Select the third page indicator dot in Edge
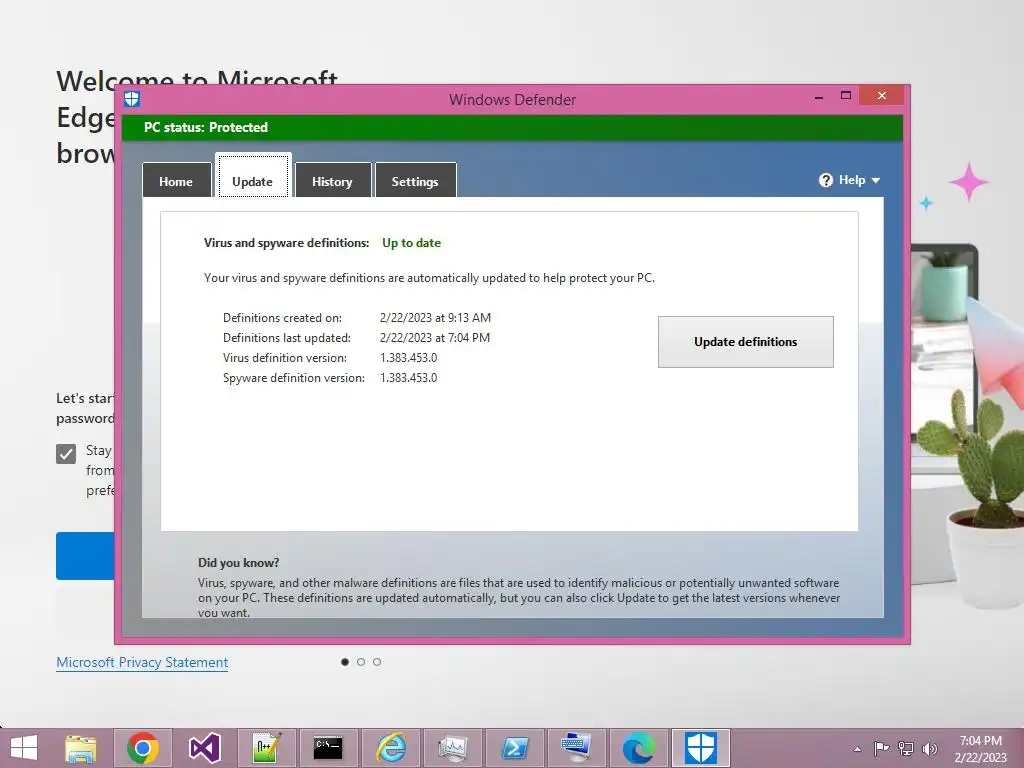 [377, 662]
